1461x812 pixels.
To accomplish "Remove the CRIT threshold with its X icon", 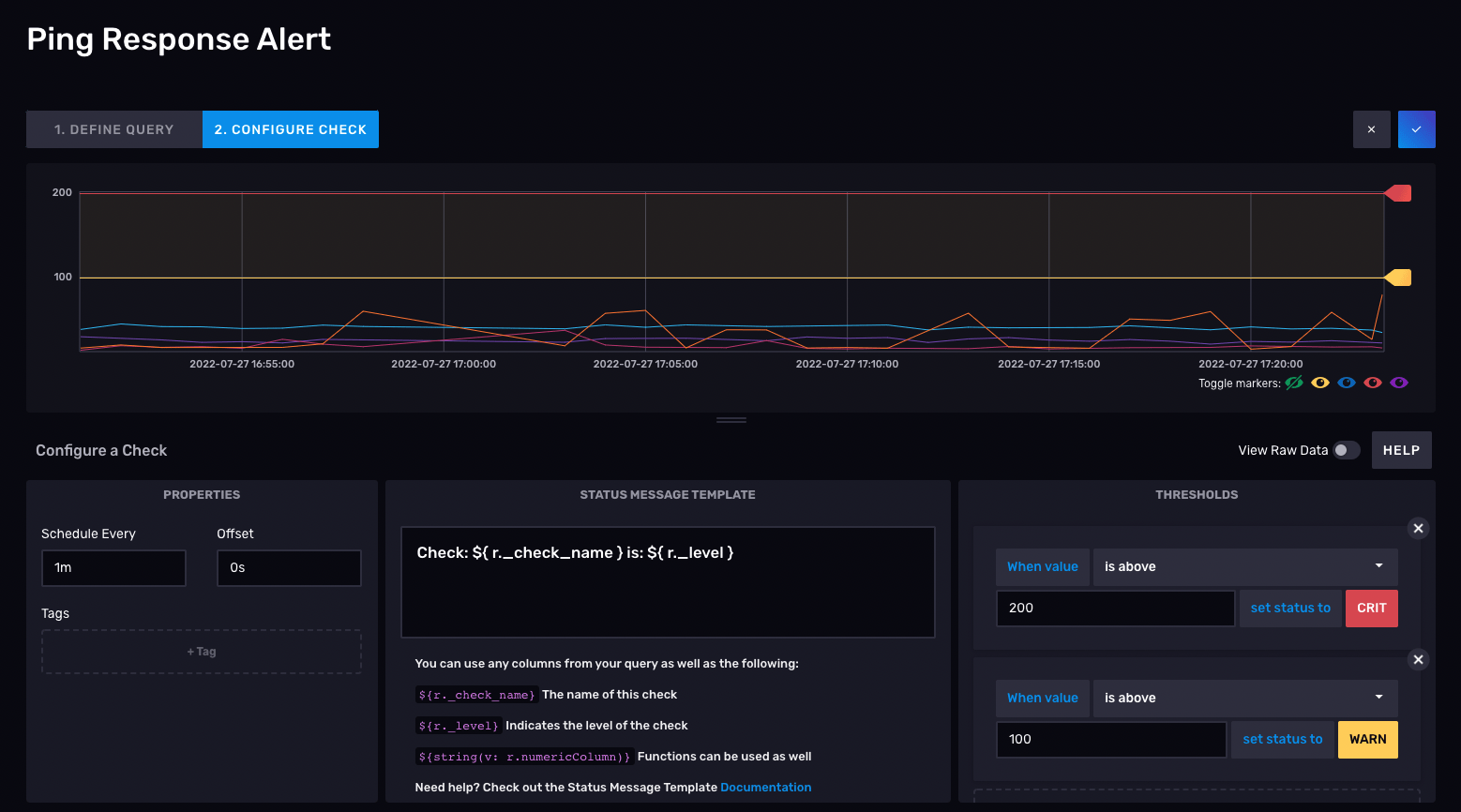I will click(x=1418, y=528).
